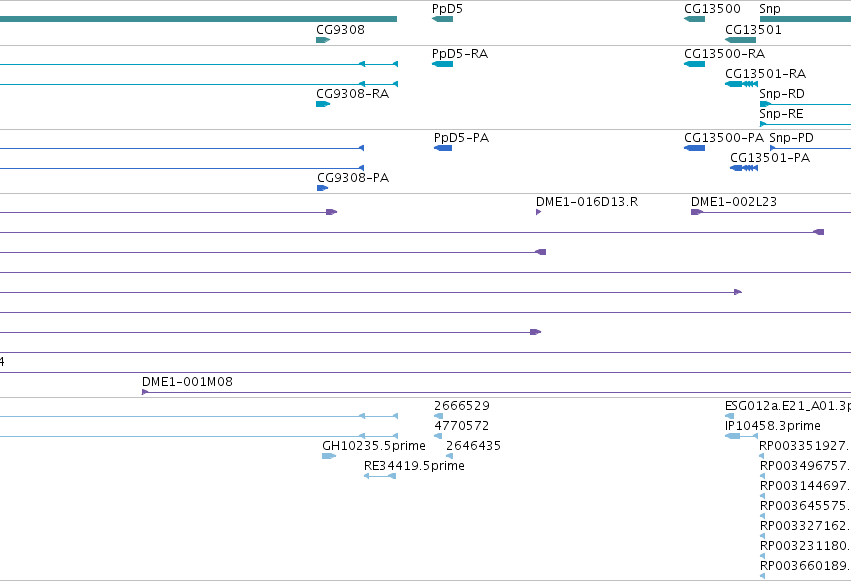Click the CG13501-RA label
Image resolution: width=851 pixels, height=581 pixels.
point(766,74)
